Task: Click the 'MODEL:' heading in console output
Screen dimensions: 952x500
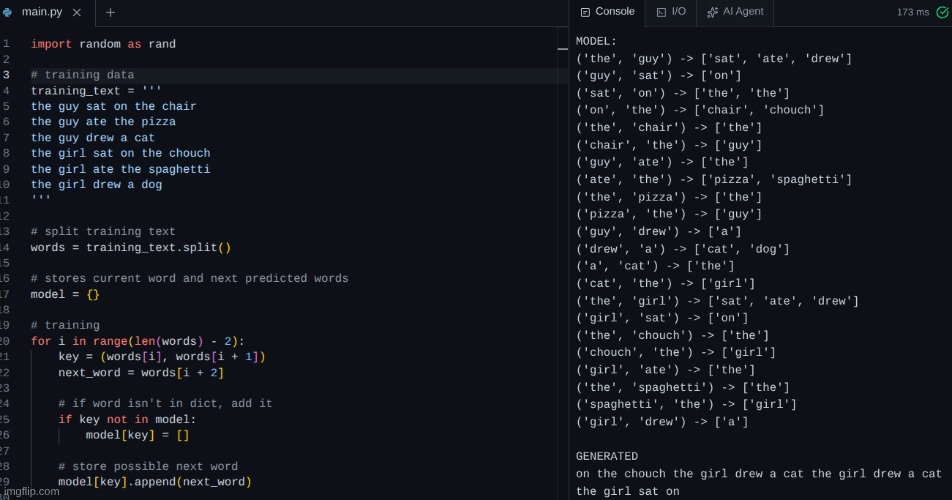Action: (596, 41)
